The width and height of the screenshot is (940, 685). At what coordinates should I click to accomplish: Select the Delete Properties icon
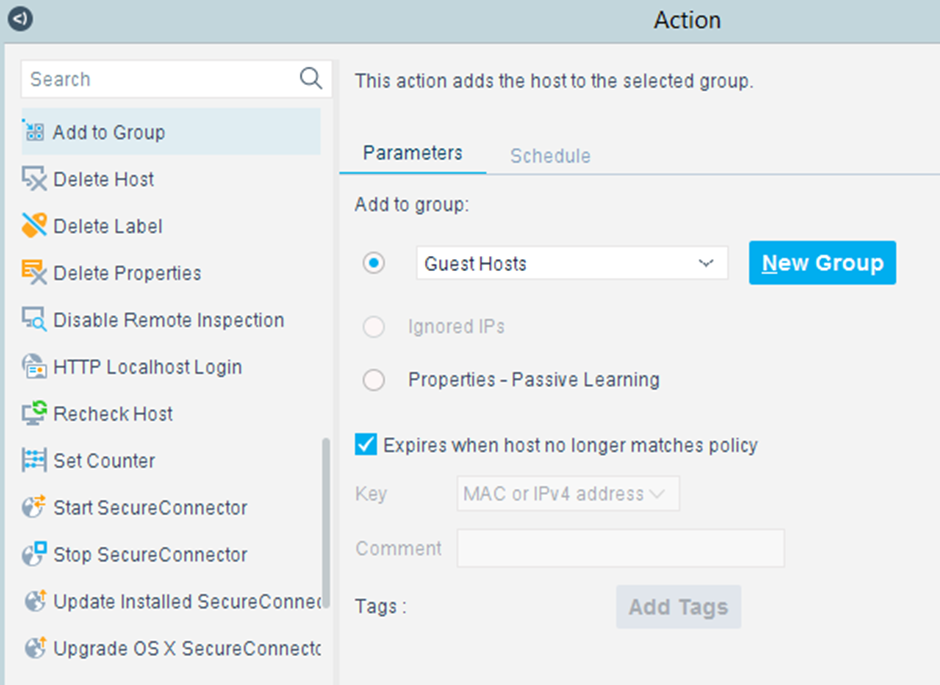pyautogui.click(x=34, y=272)
